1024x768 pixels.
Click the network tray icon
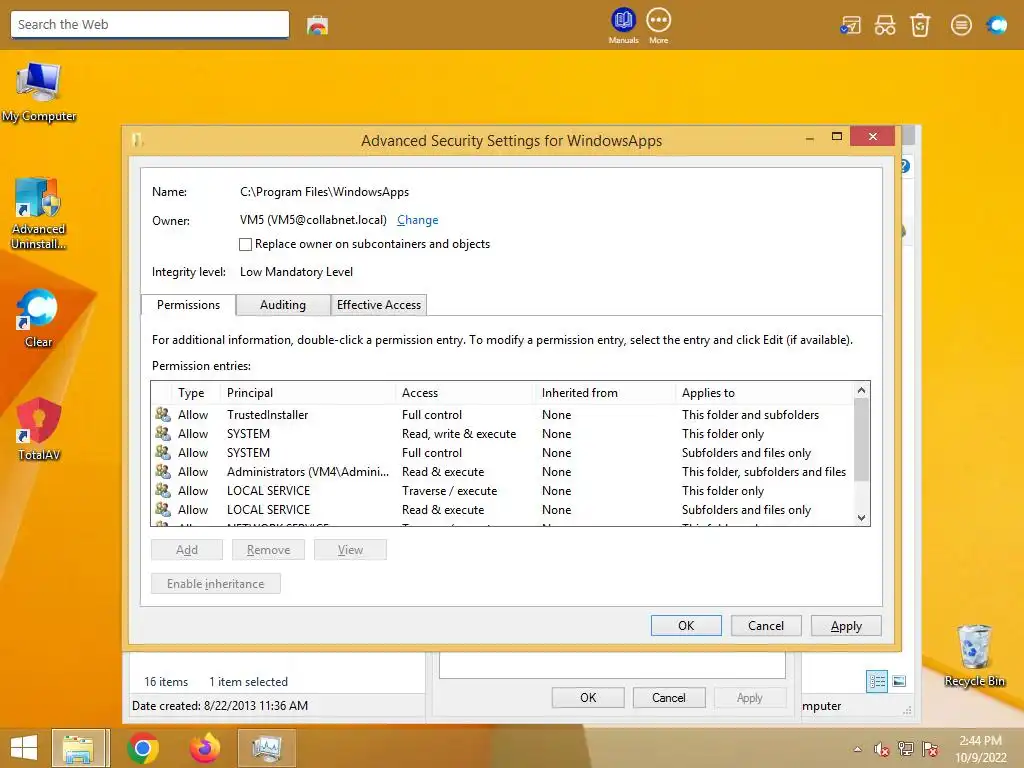pos(905,749)
